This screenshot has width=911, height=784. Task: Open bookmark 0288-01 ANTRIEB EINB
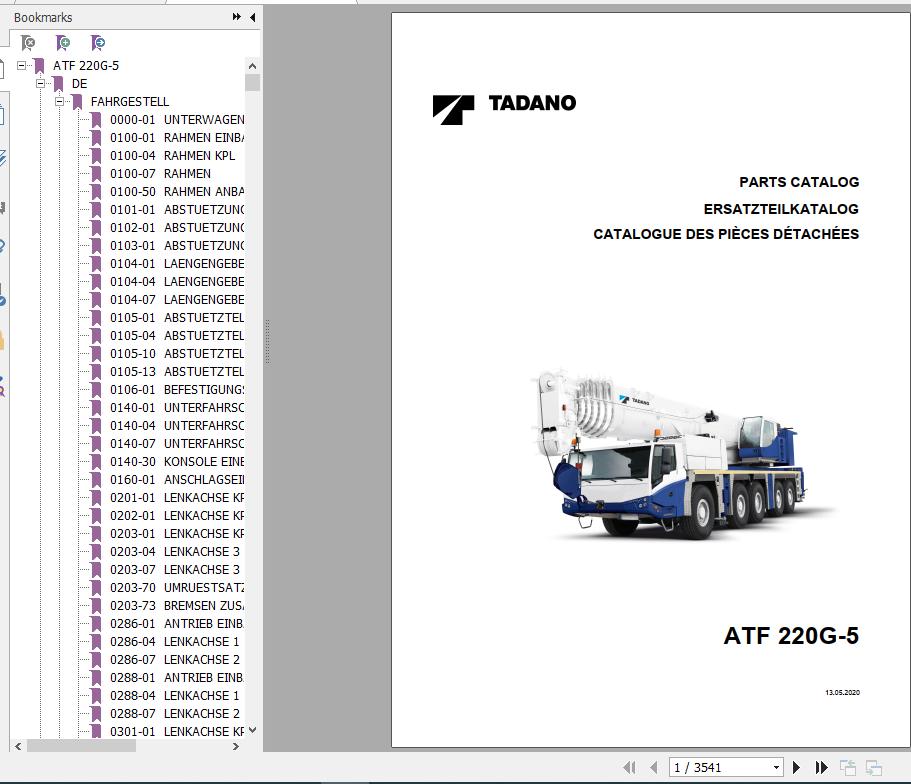click(177, 678)
